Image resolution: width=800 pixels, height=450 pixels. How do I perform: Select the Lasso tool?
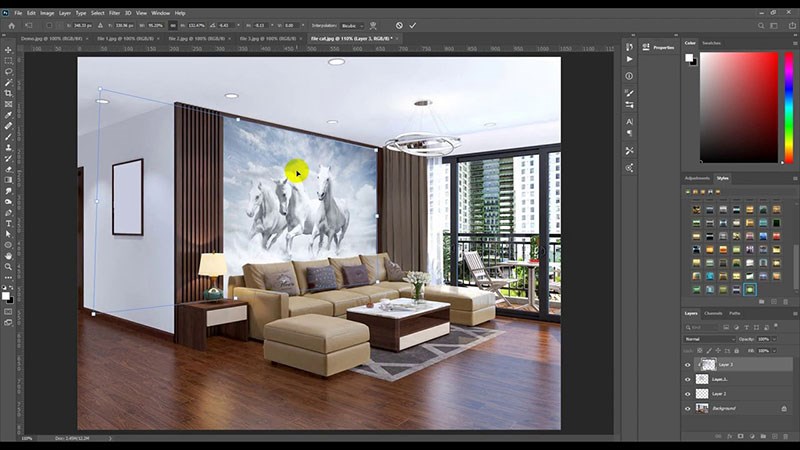click(x=8, y=71)
